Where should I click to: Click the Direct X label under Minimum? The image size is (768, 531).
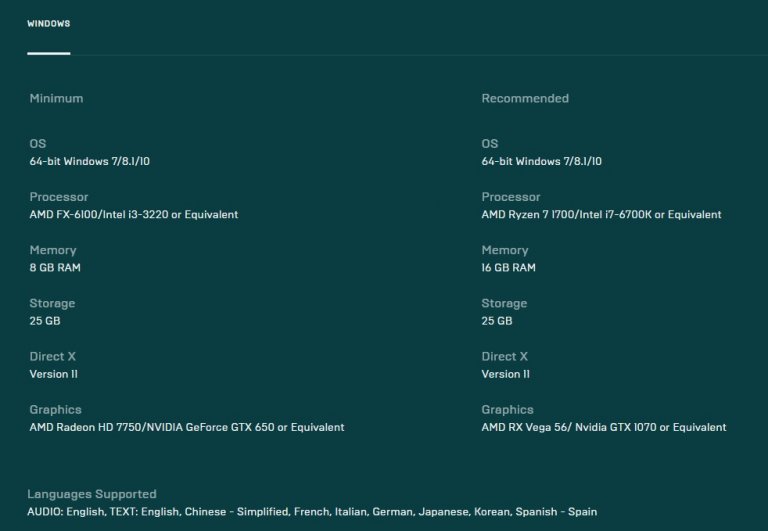[x=53, y=357]
